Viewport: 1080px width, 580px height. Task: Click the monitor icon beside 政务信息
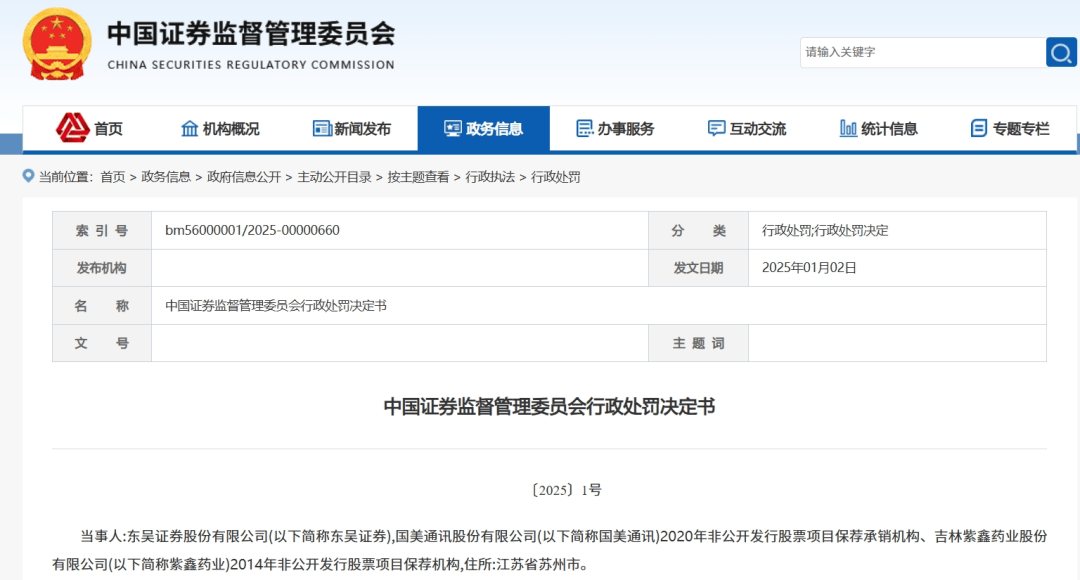point(453,128)
